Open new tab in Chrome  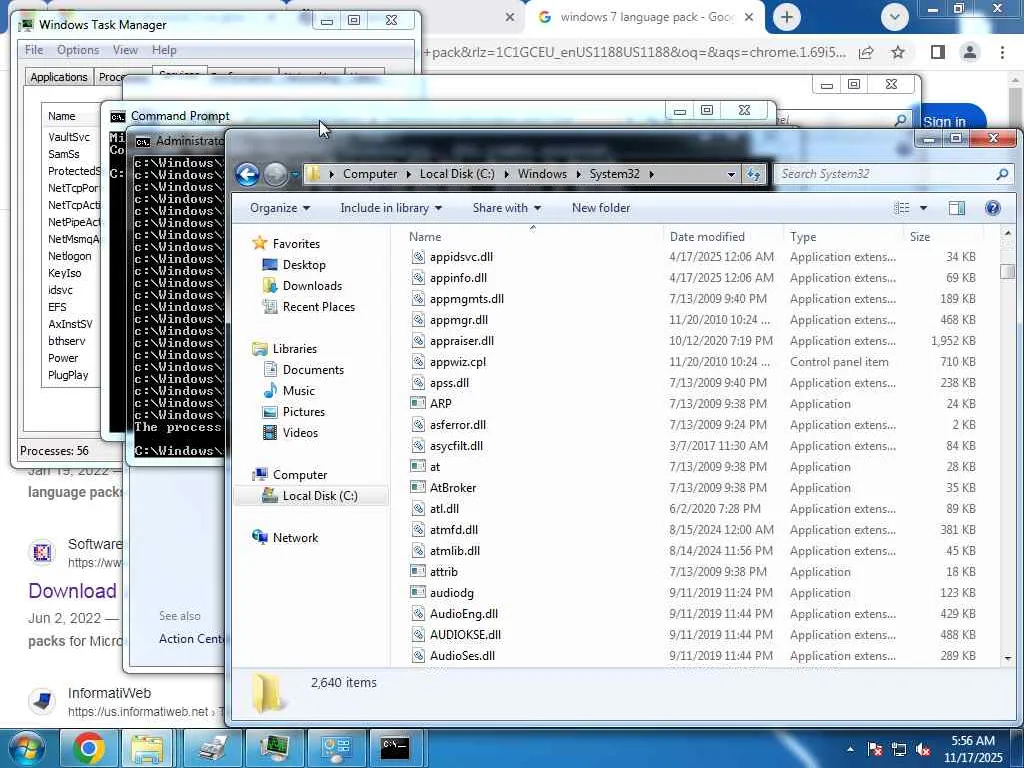tap(787, 17)
